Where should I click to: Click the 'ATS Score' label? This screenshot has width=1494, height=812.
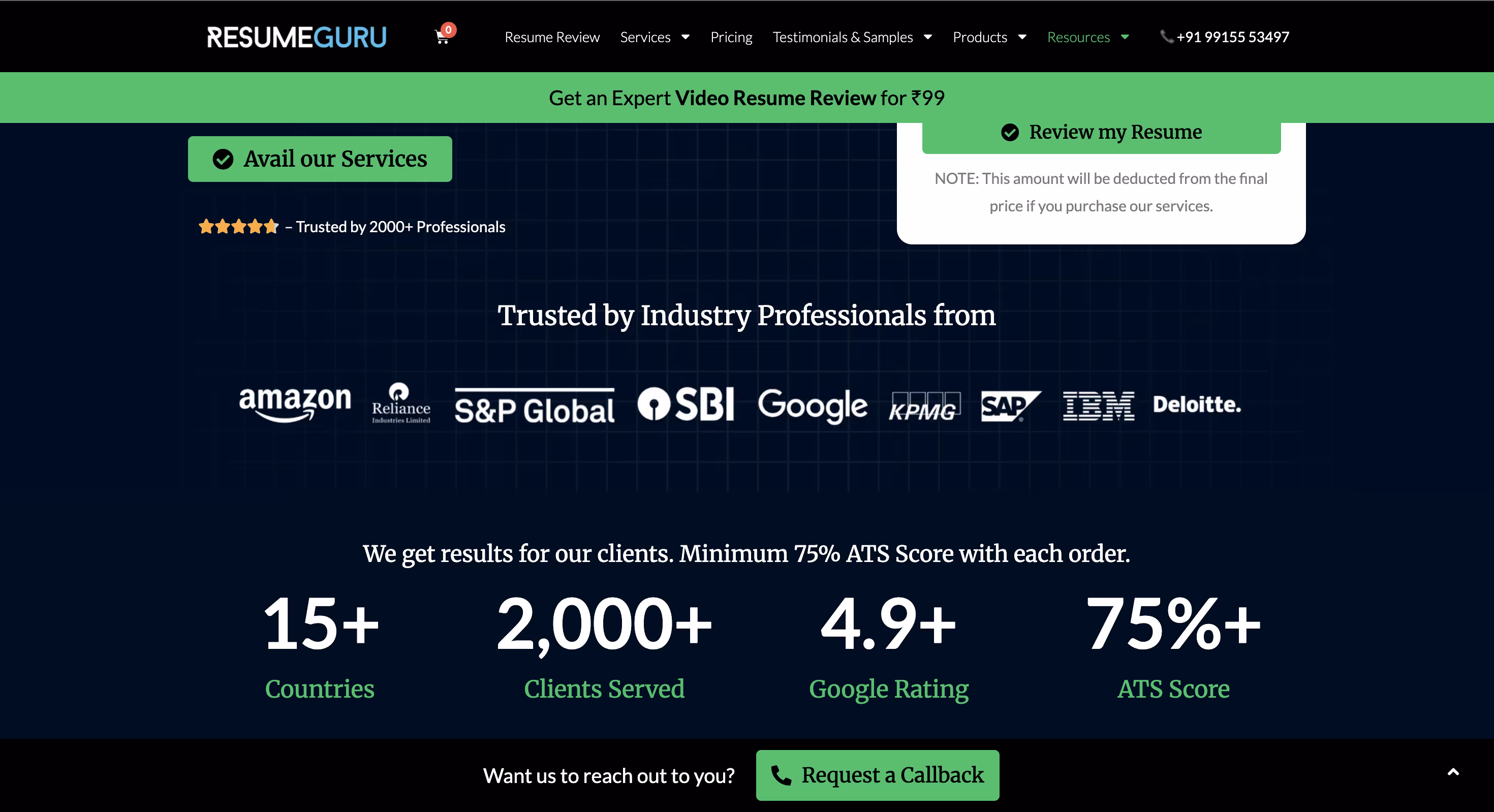[1173, 689]
